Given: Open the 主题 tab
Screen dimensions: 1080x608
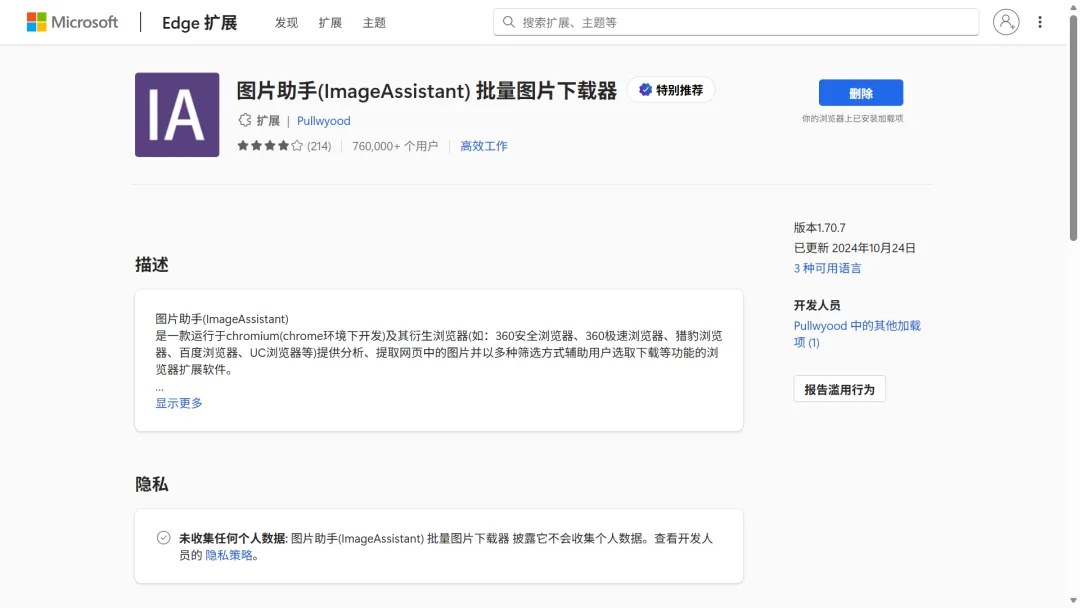Looking at the screenshot, I should (x=374, y=23).
